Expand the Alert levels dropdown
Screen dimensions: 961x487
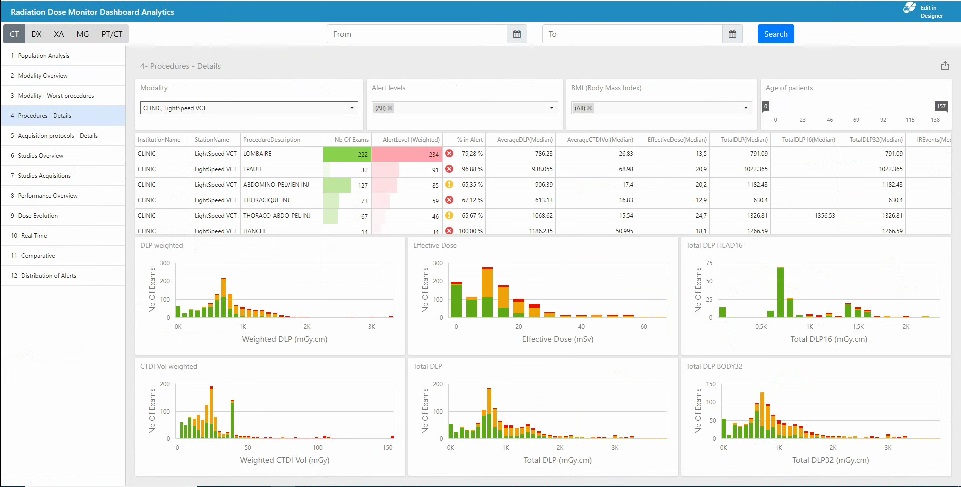coord(551,108)
